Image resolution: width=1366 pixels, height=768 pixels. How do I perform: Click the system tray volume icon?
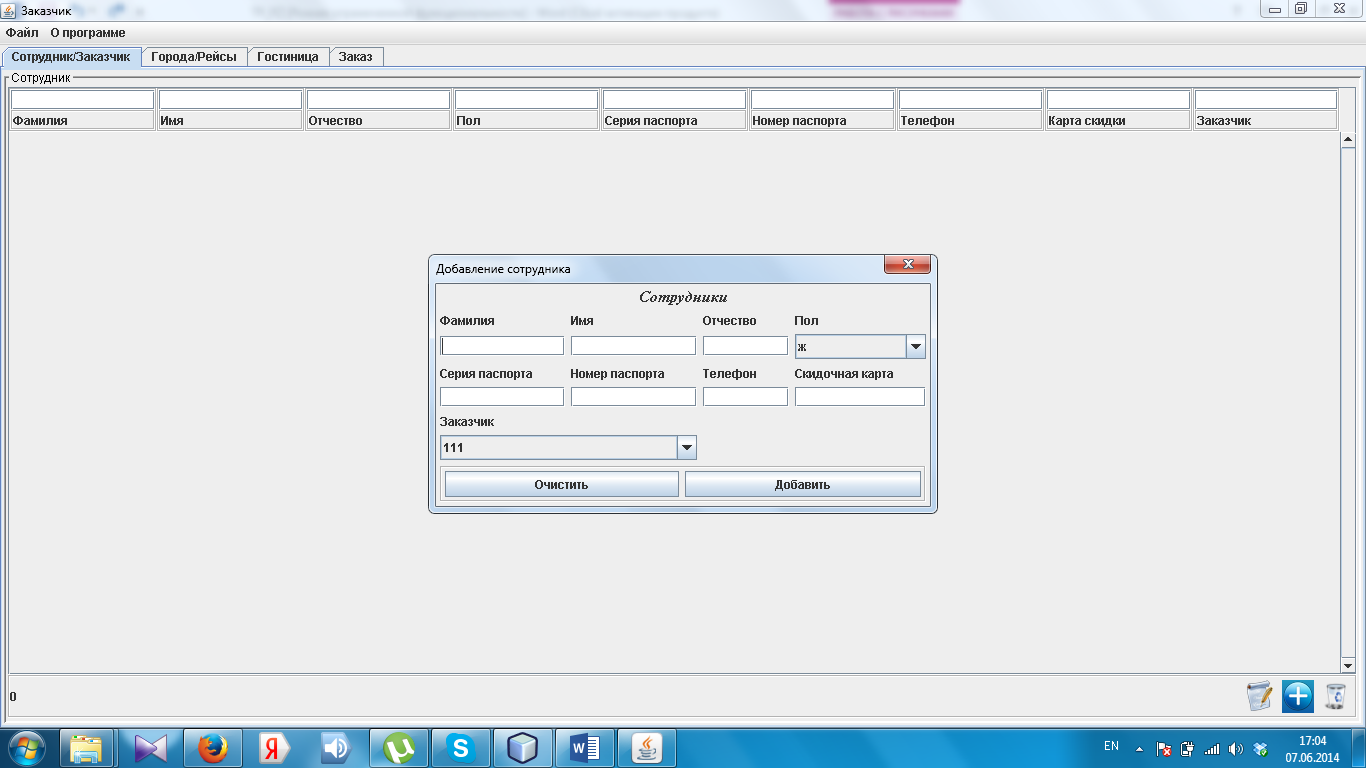pos(1236,749)
